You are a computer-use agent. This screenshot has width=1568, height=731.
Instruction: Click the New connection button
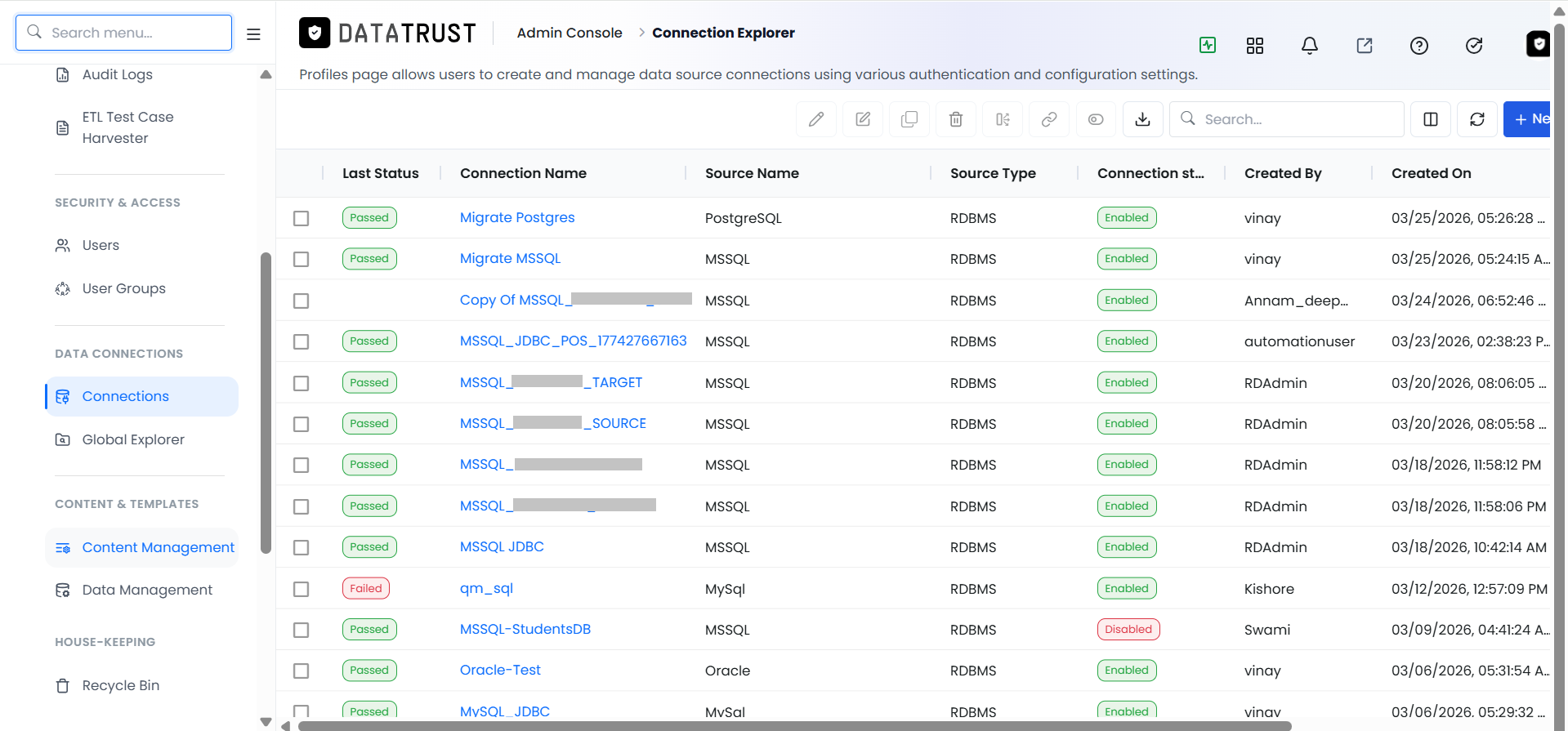point(1527,119)
